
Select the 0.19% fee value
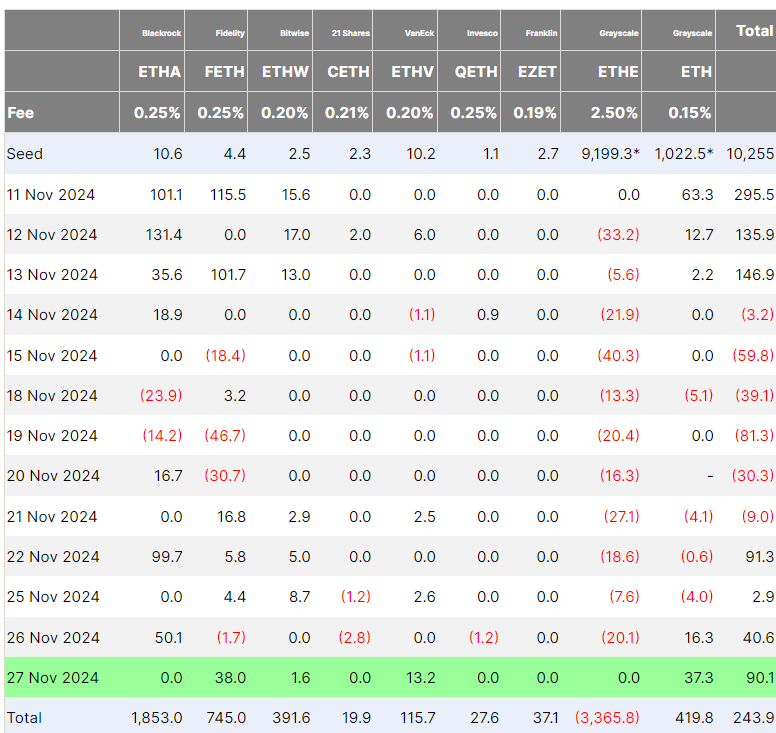535,113
